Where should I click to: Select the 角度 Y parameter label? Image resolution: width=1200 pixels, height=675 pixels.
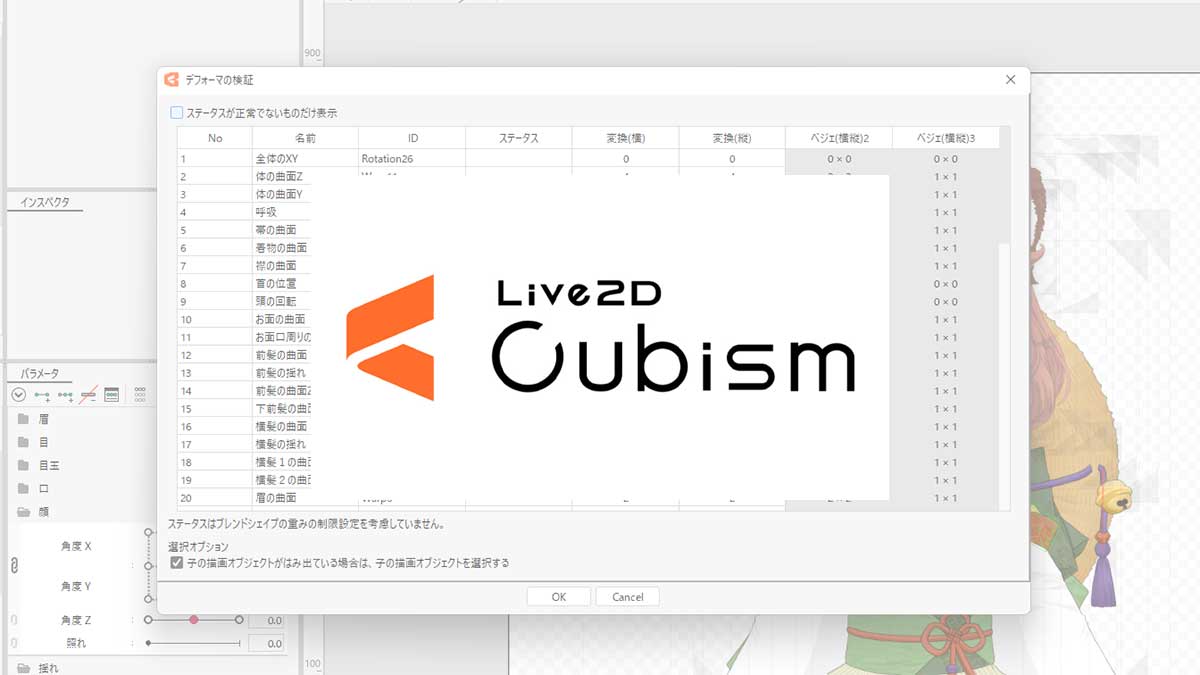pyautogui.click(x=76, y=586)
